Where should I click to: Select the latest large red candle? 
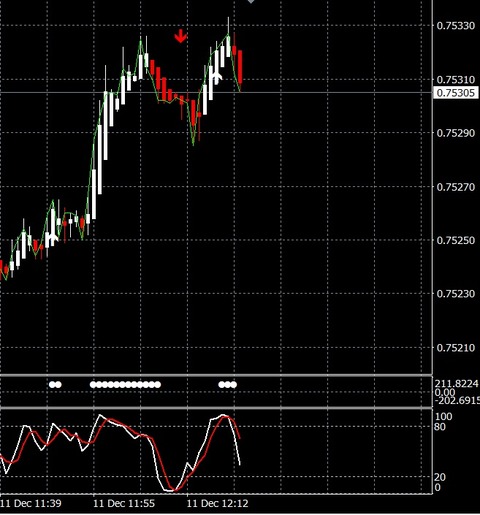240,67
